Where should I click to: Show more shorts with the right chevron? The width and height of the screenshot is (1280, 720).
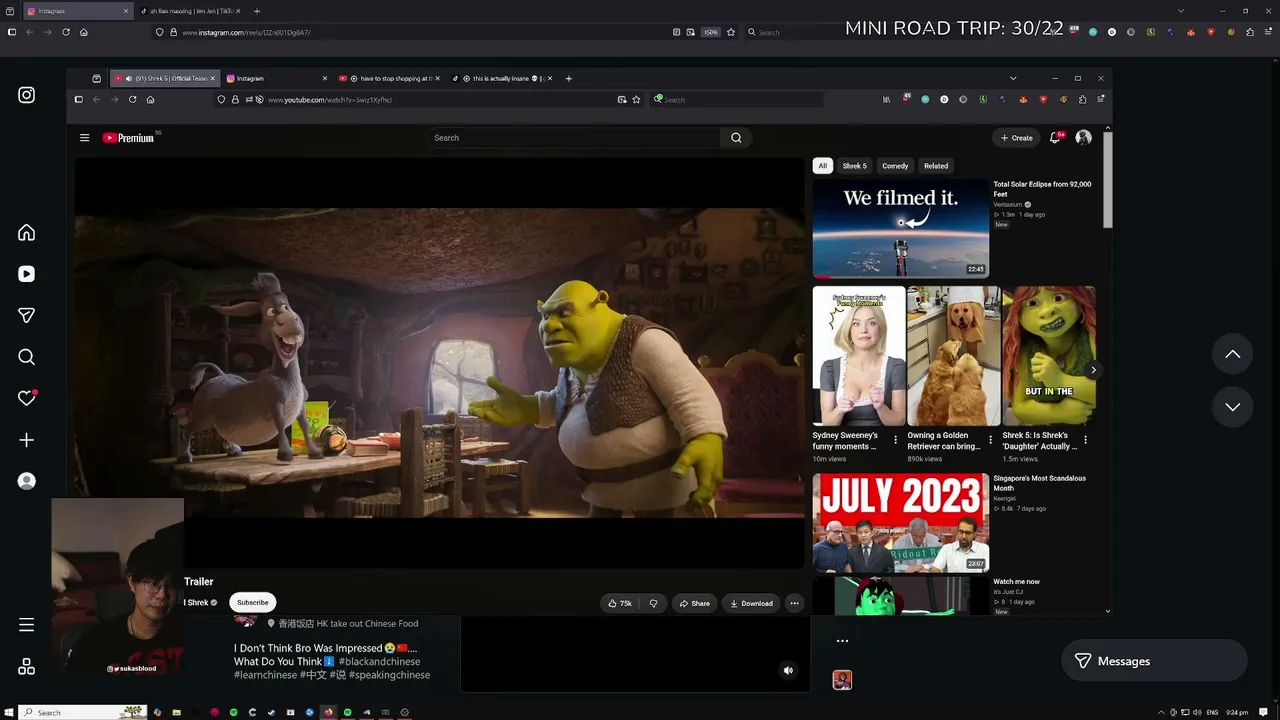point(1093,370)
